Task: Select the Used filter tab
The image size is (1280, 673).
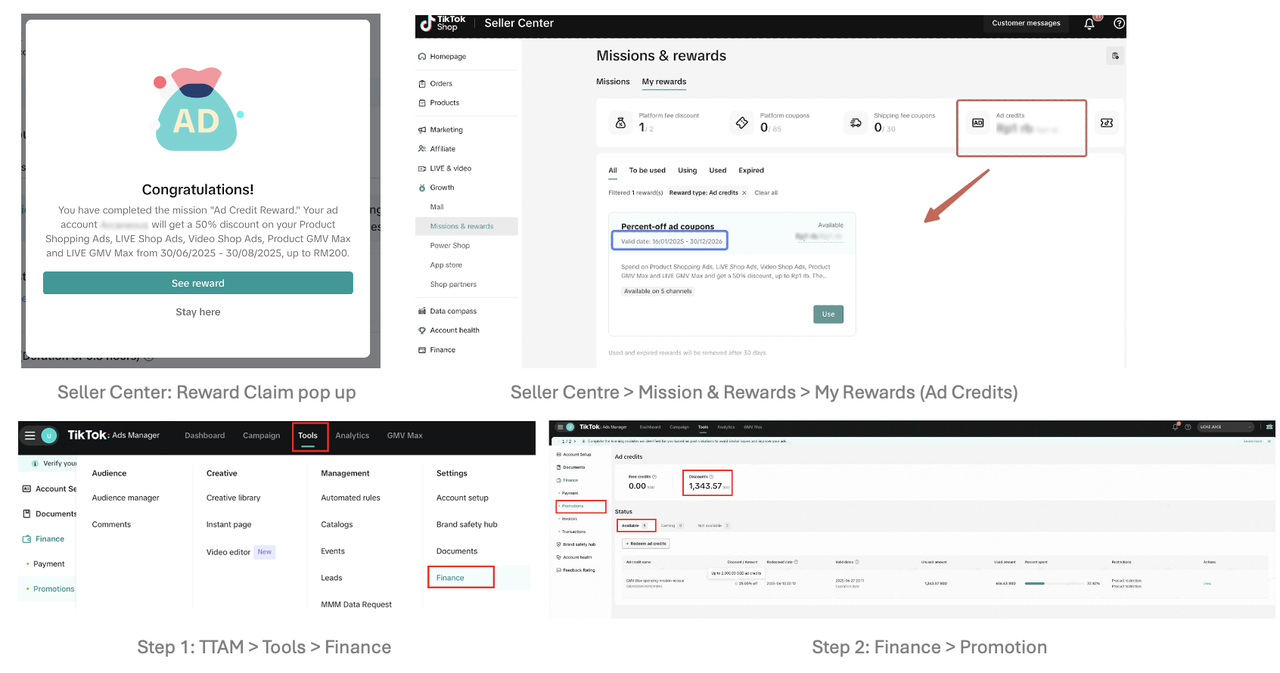Action: [718, 170]
